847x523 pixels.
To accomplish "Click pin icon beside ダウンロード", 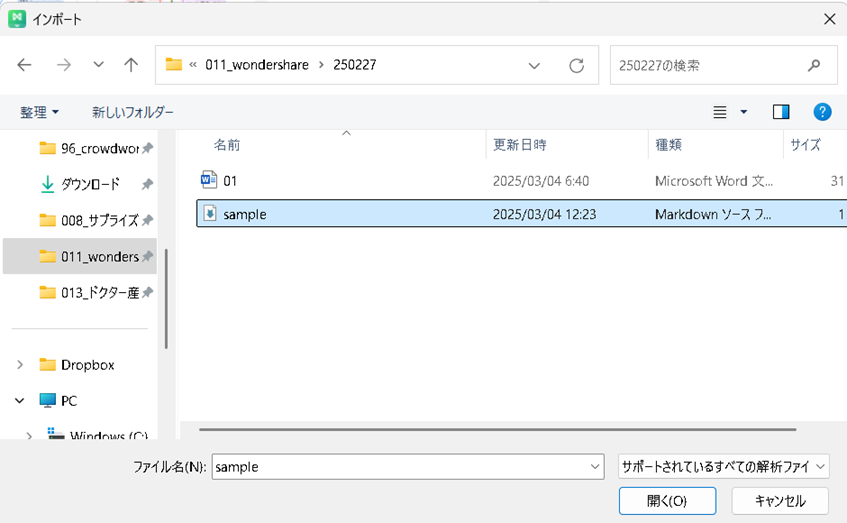I will click(x=147, y=184).
